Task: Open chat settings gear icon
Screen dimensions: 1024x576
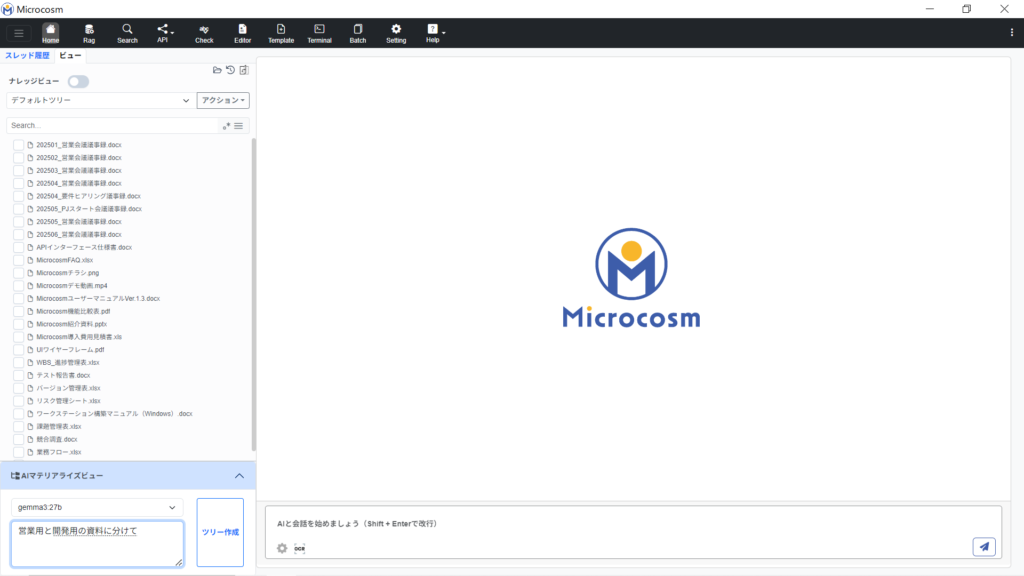Action: [x=282, y=548]
